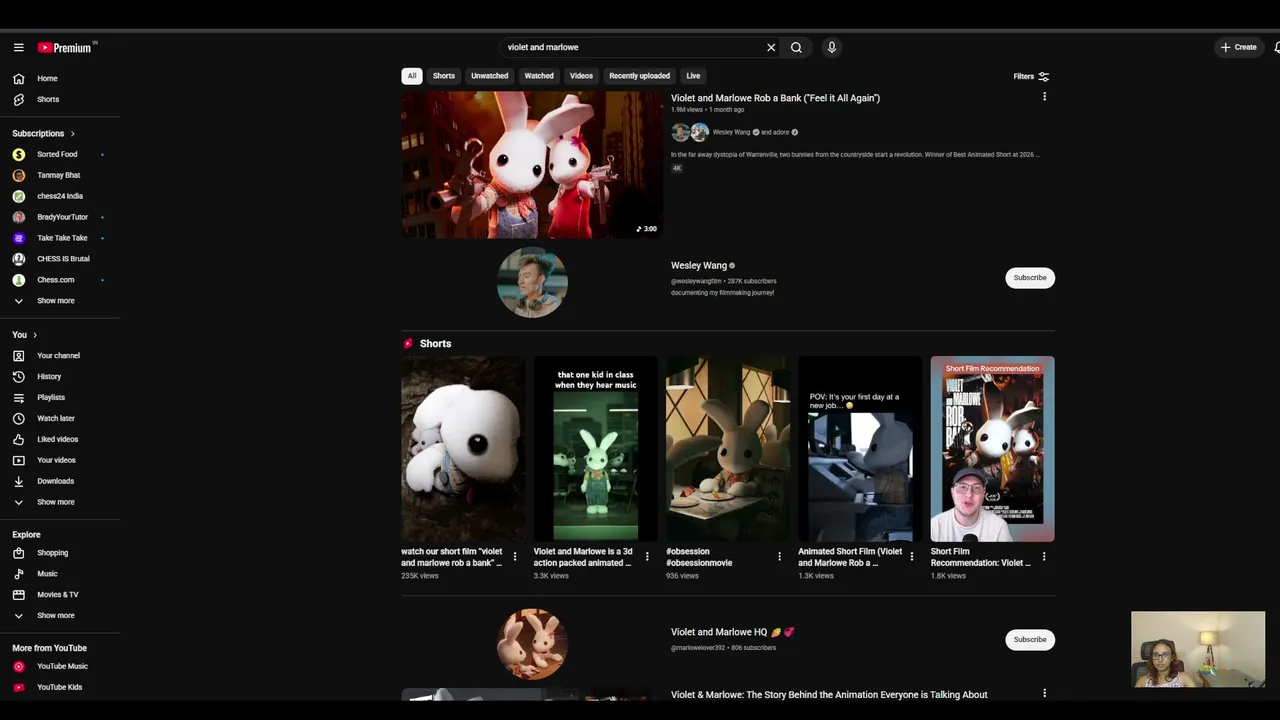Open YouTube Music
The image size is (1280, 720).
(60, 666)
